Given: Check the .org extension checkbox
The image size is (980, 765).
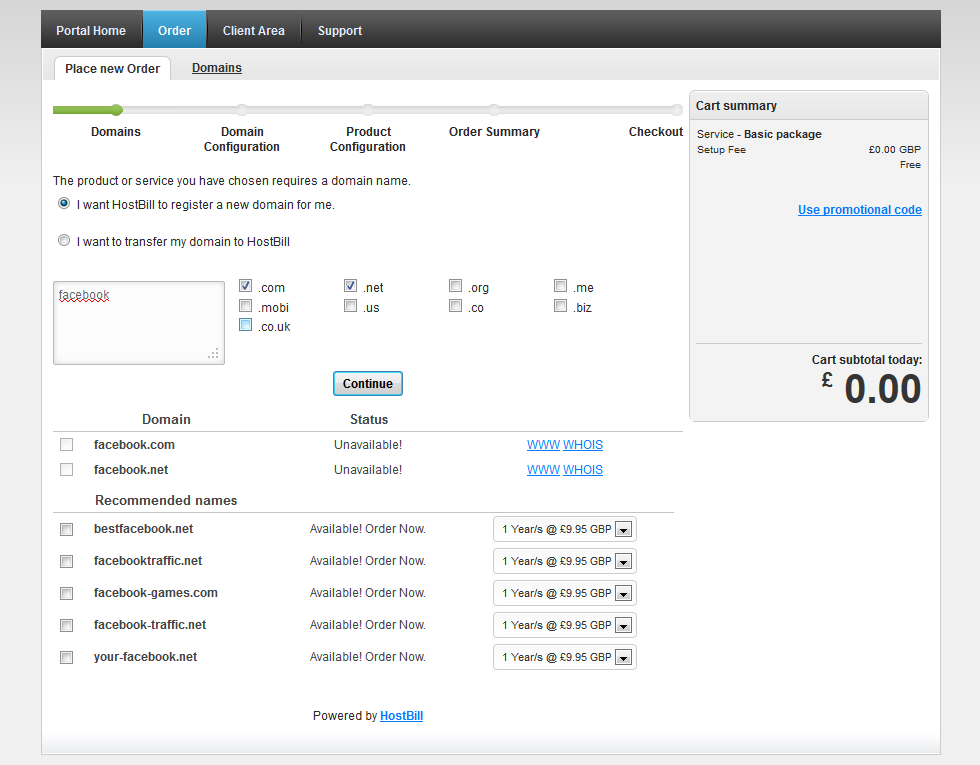Looking at the screenshot, I should click(456, 286).
